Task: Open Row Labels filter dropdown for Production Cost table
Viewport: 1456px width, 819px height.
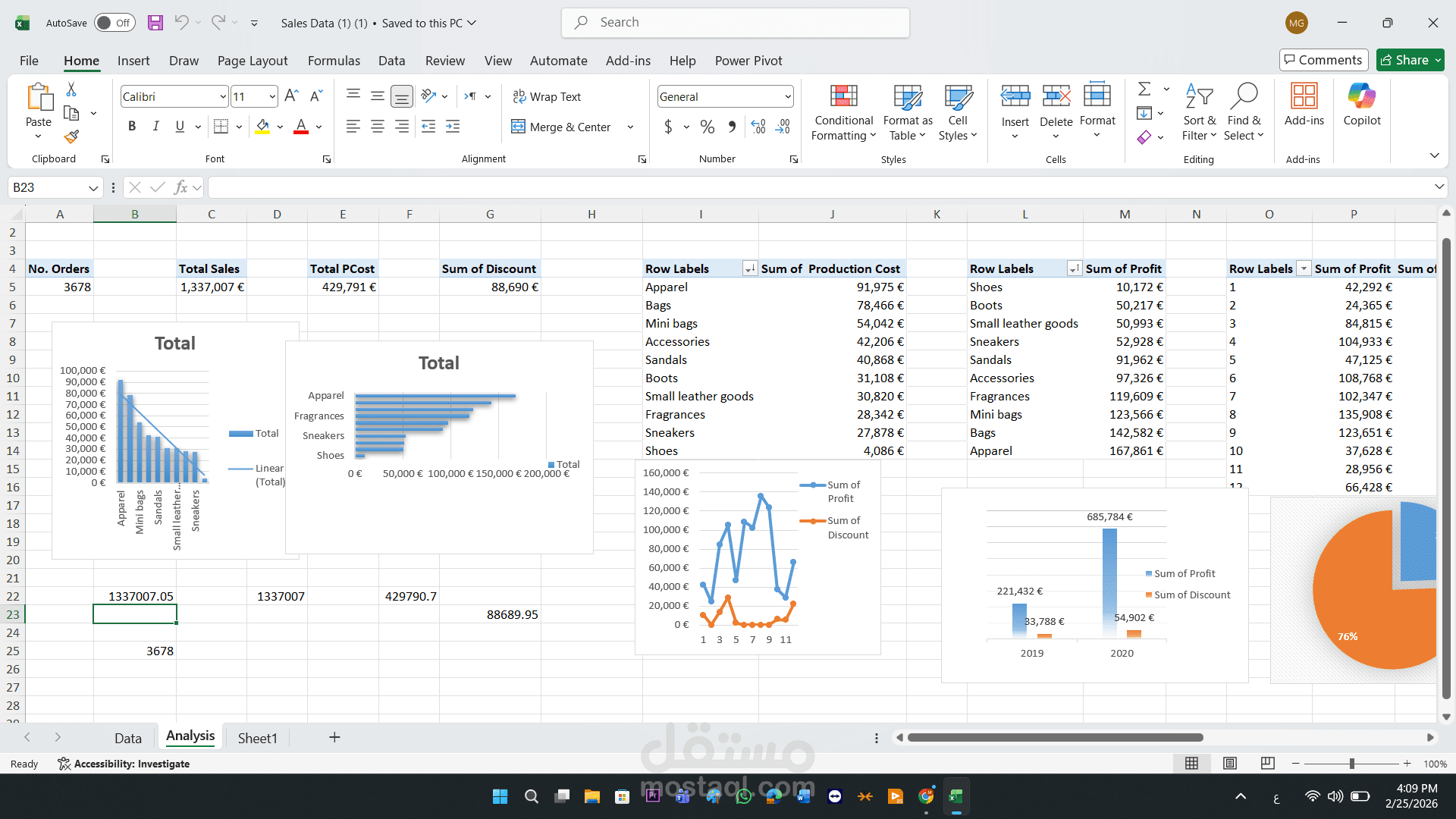Action: (x=749, y=268)
